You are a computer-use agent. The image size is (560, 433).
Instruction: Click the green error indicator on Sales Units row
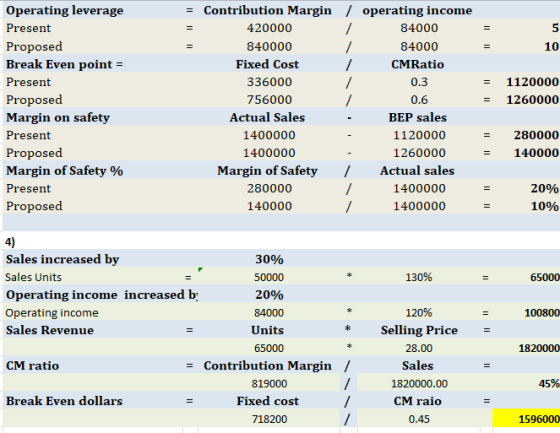pos(200,269)
